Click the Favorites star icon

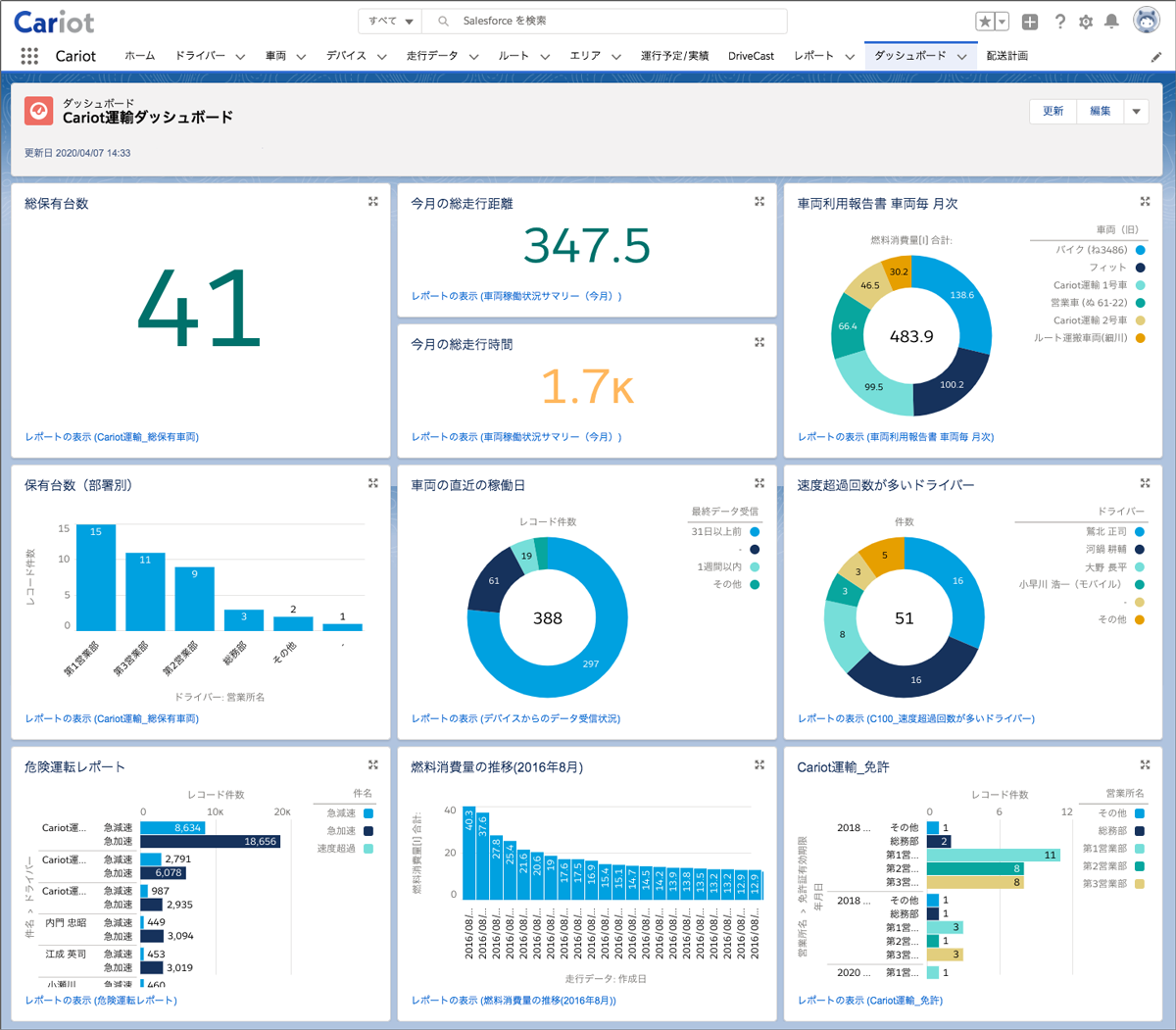pos(985,22)
